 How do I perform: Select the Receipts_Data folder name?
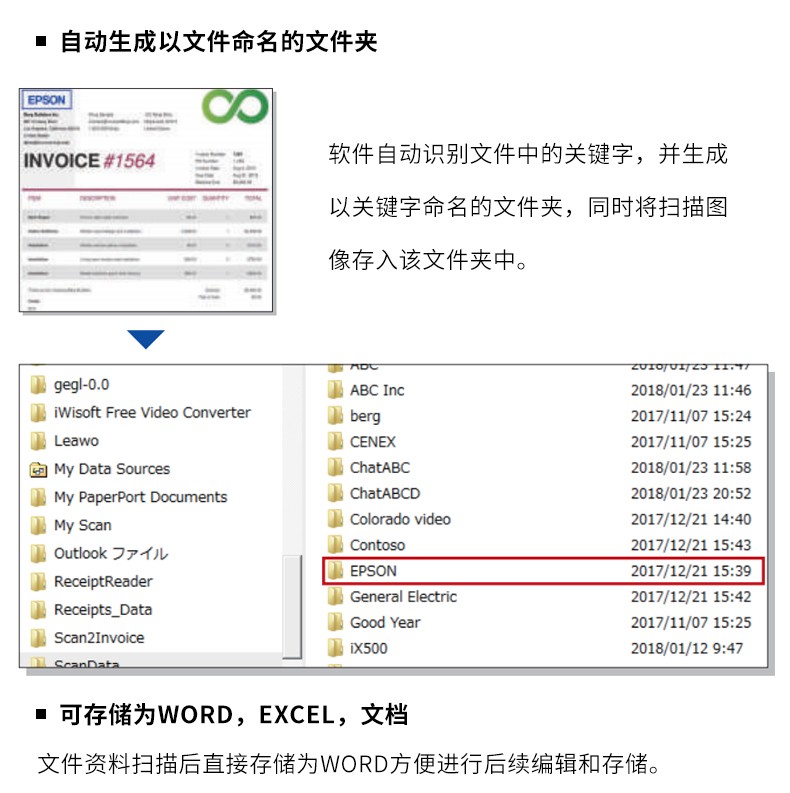(103, 610)
